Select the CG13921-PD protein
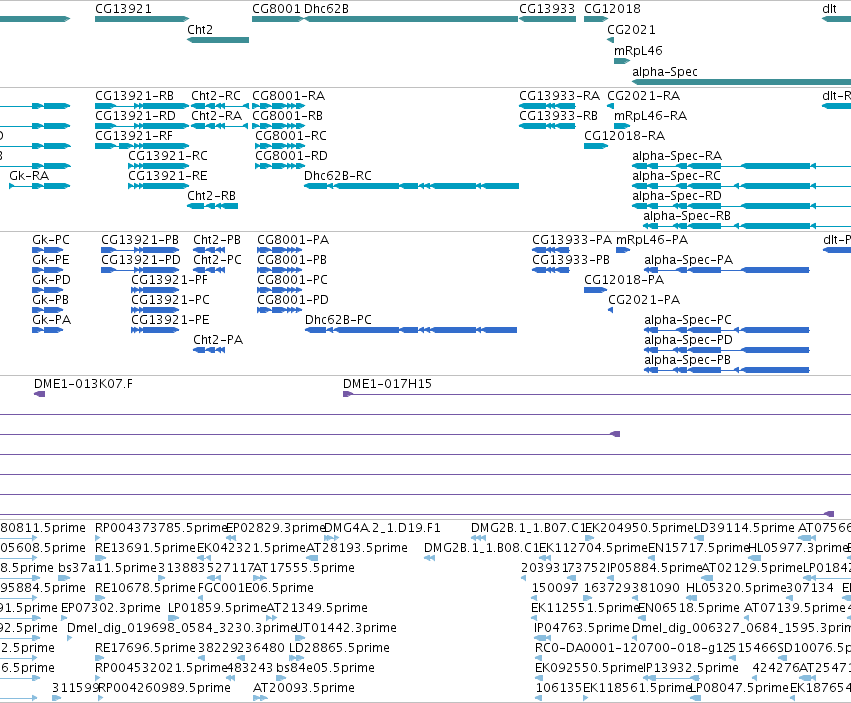This screenshot has width=851, height=703. pos(140,270)
